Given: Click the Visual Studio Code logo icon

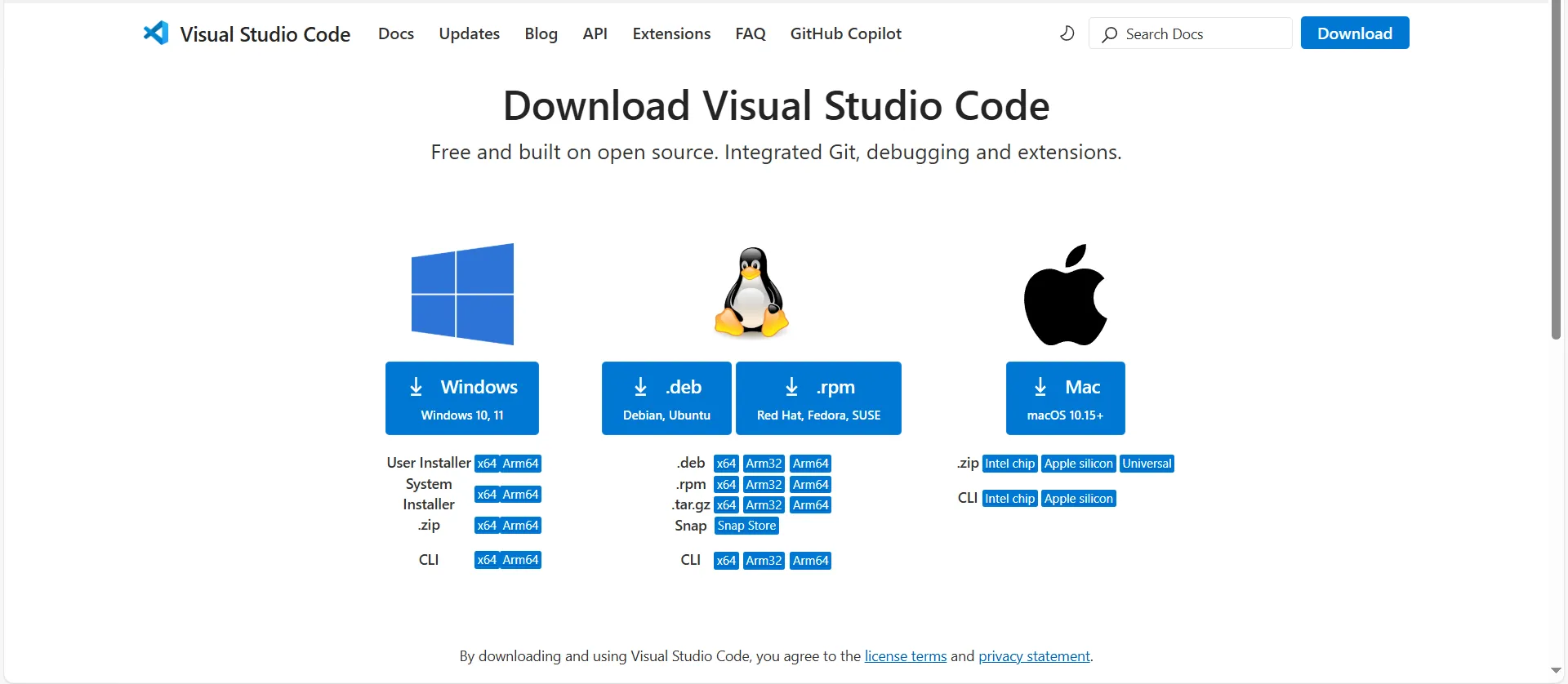Looking at the screenshot, I should [x=156, y=33].
